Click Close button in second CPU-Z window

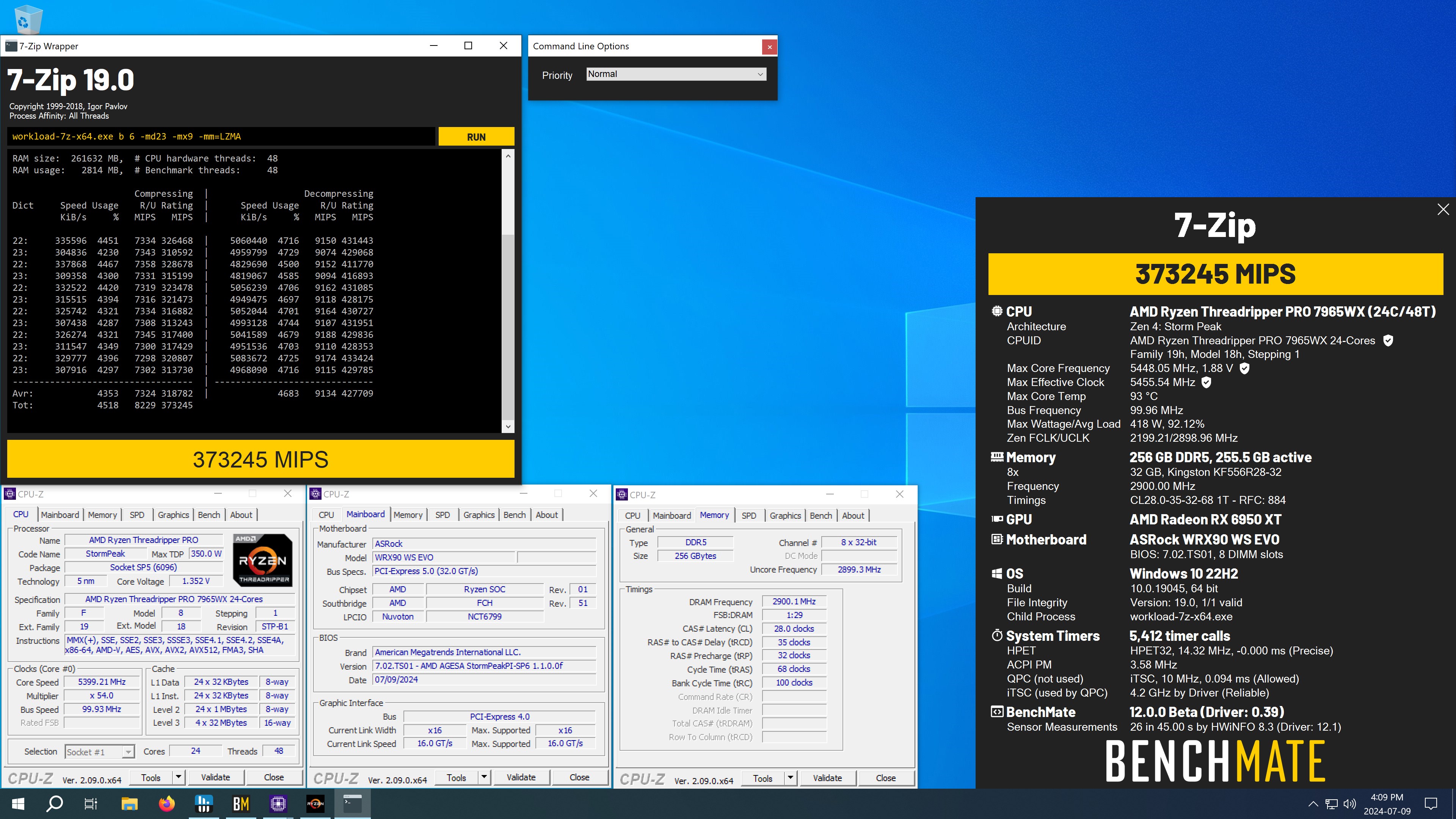579,777
